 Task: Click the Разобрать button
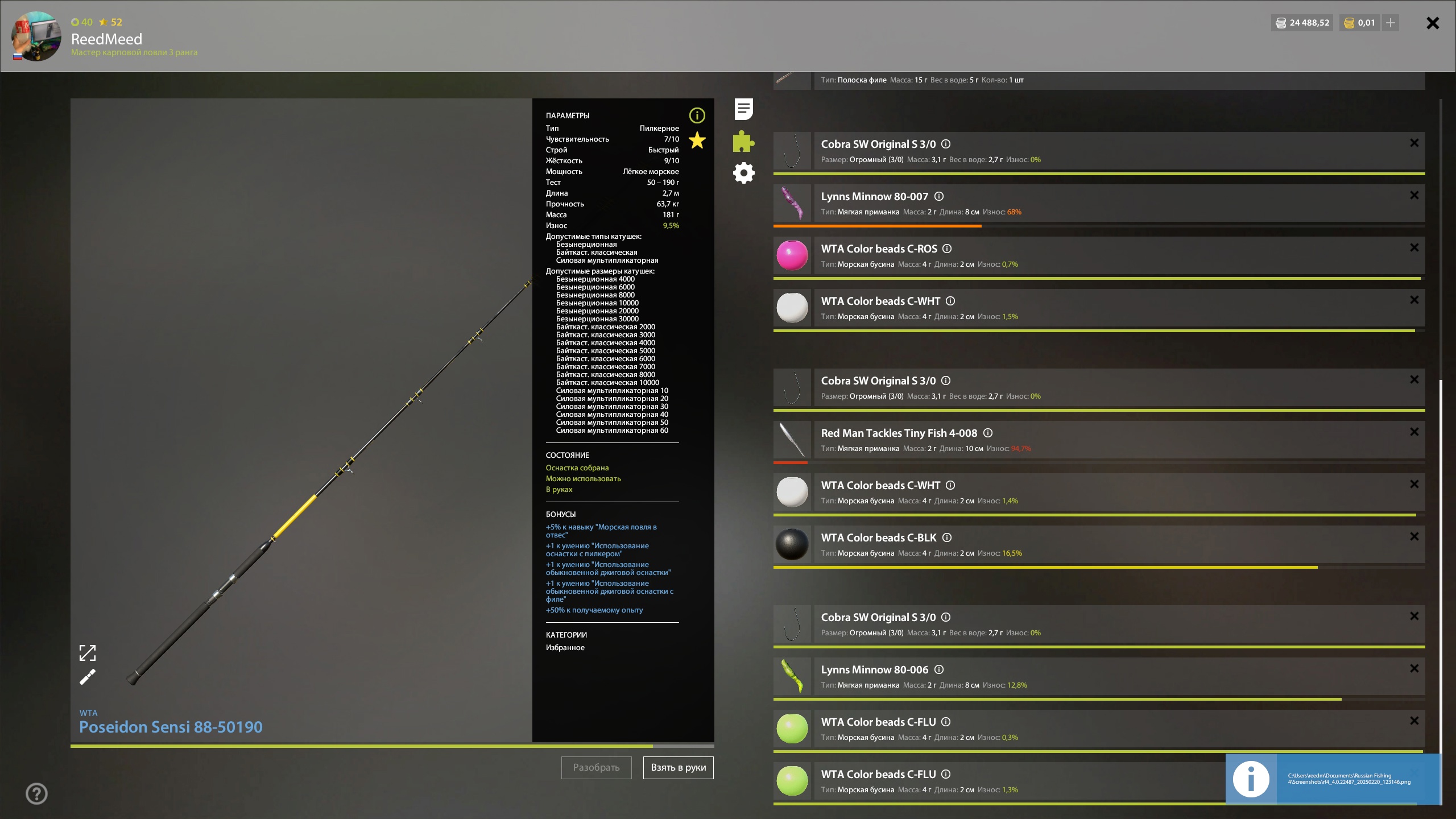(x=596, y=767)
